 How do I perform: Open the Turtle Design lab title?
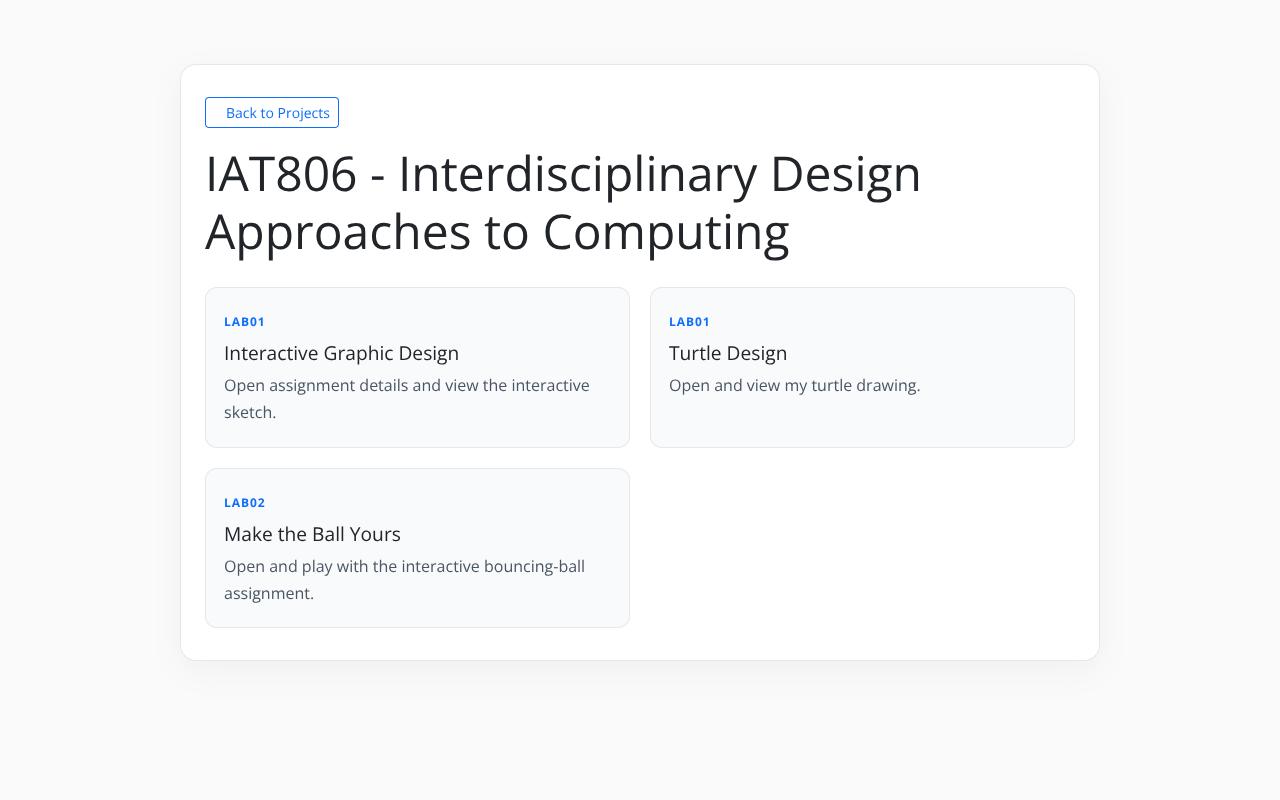click(x=728, y=353)
